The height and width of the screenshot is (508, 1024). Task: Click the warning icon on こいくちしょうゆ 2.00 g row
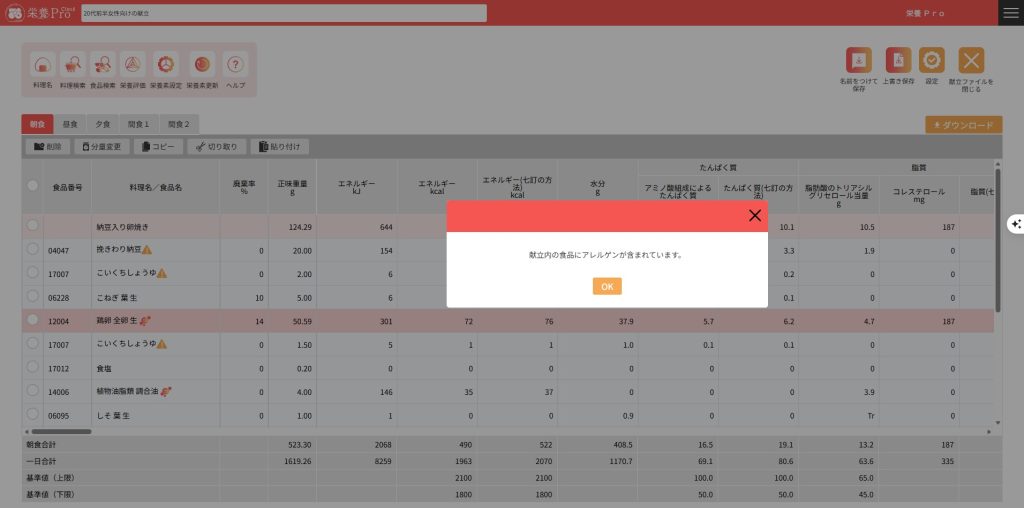(162, 274)
